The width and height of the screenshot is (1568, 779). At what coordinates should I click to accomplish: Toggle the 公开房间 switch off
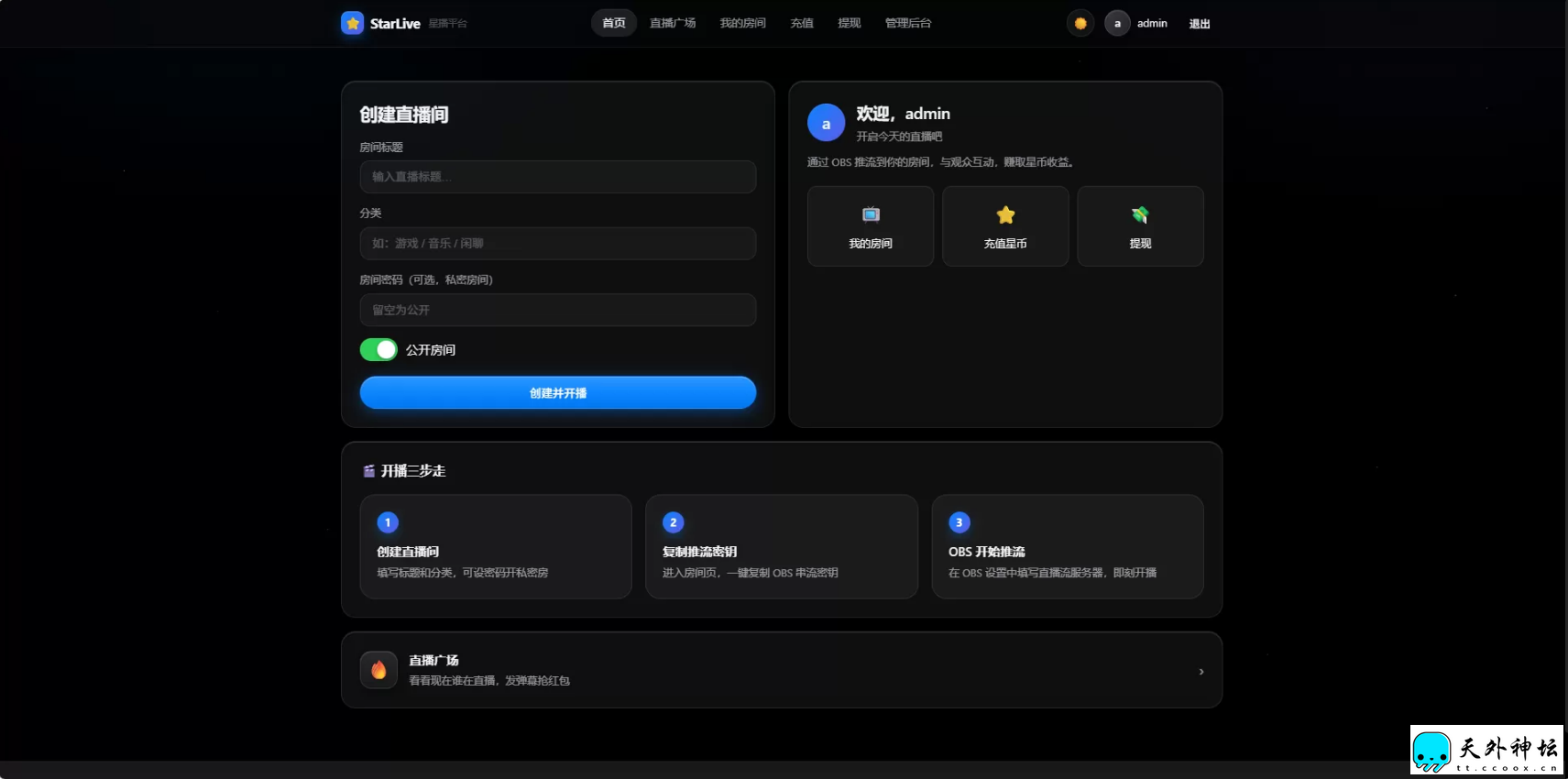378,350
